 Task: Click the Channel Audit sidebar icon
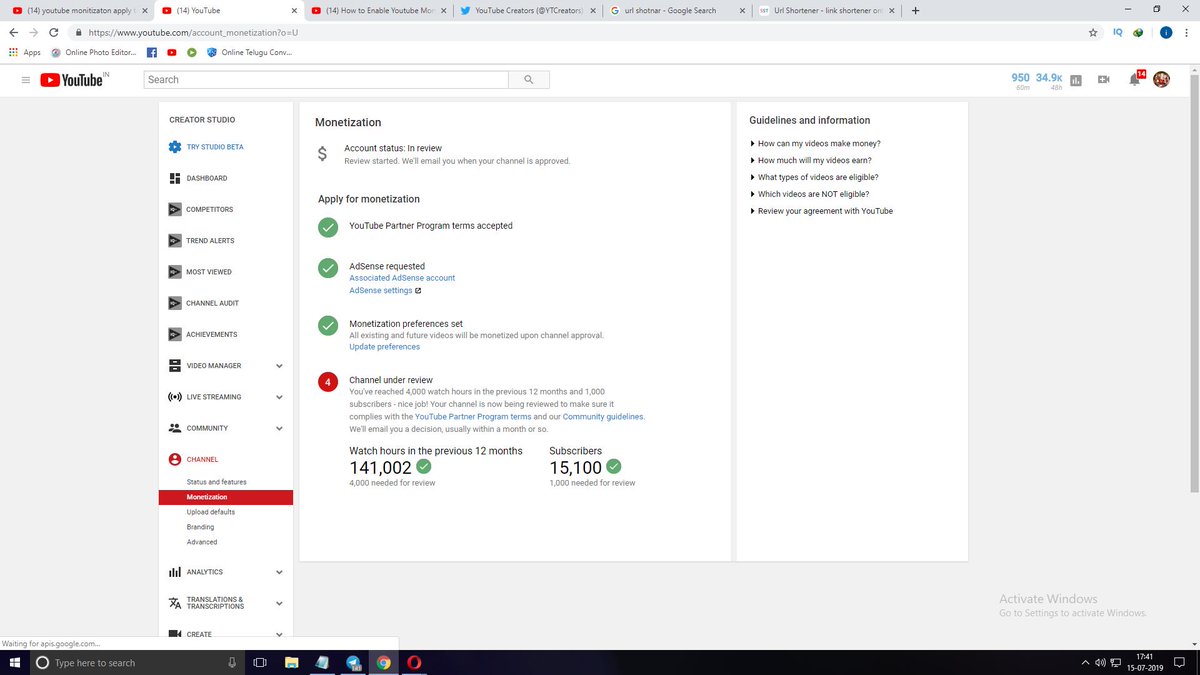click(175, 303)
